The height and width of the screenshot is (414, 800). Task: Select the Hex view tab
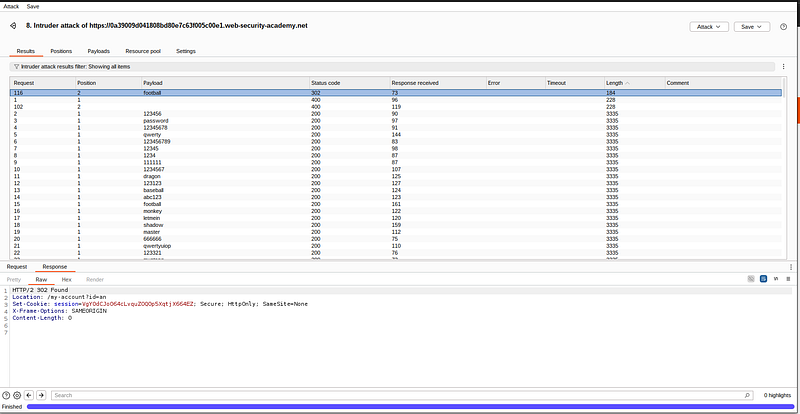point(67,279)
